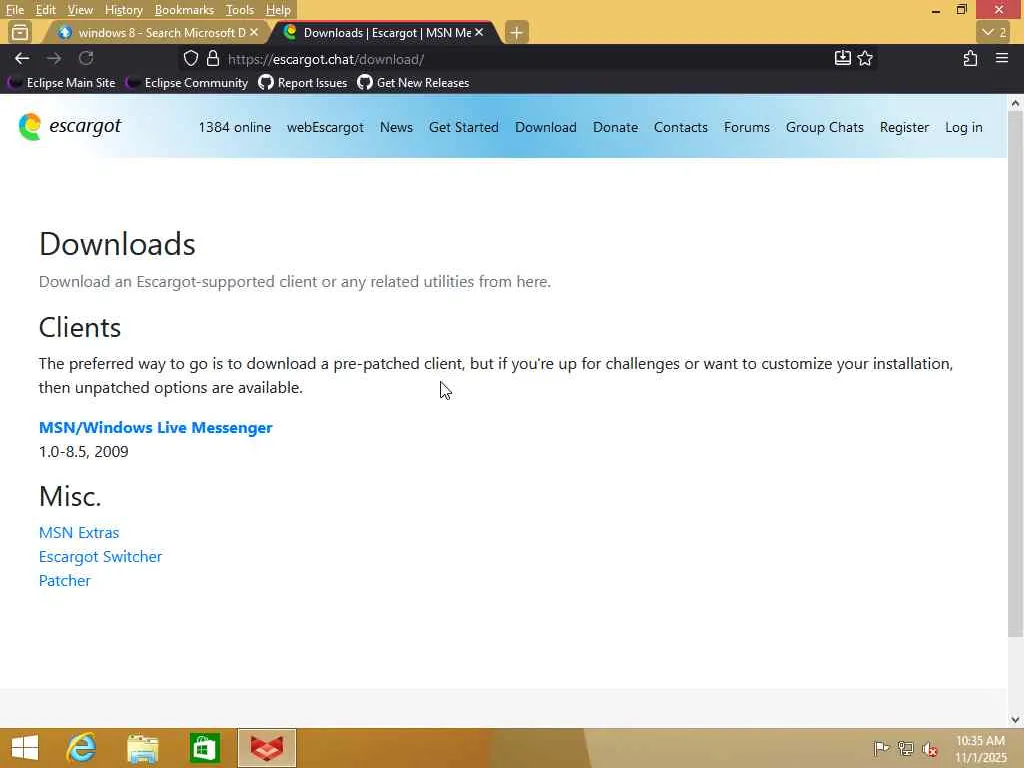Open Windows Store from taskbar

coord(204,748)
